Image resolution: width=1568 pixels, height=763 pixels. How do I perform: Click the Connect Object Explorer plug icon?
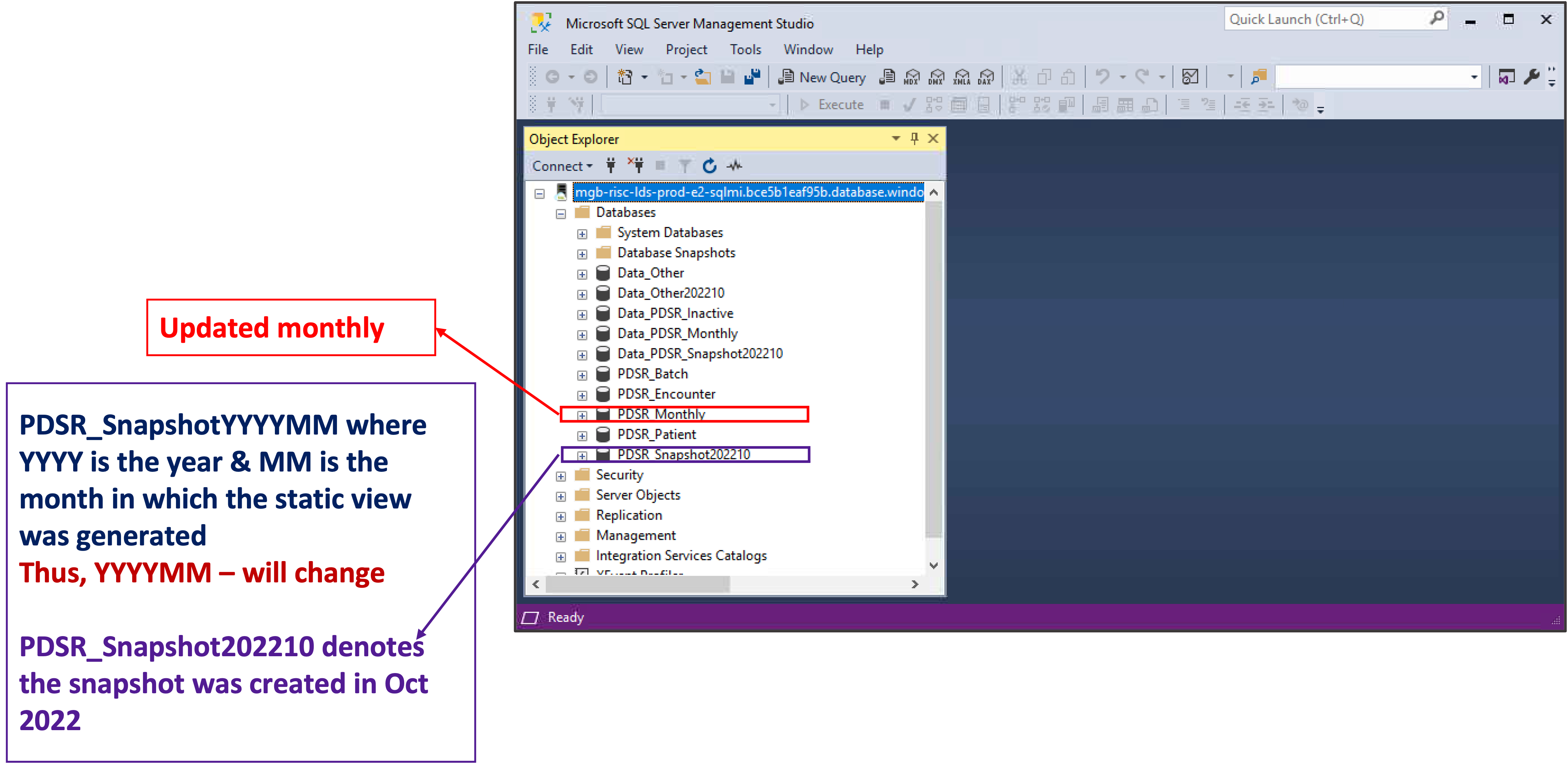[x=611, y=165]
